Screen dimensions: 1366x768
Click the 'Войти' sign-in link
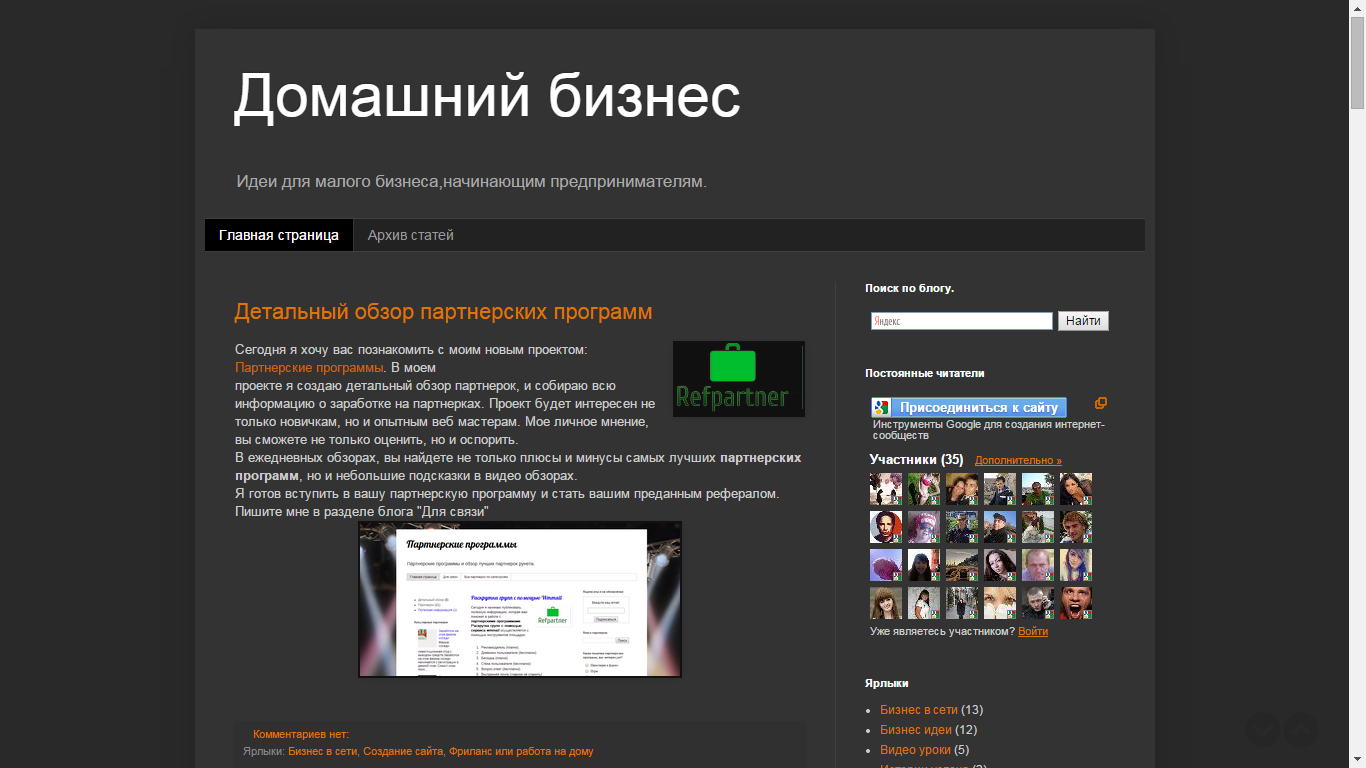[1033, 631]
